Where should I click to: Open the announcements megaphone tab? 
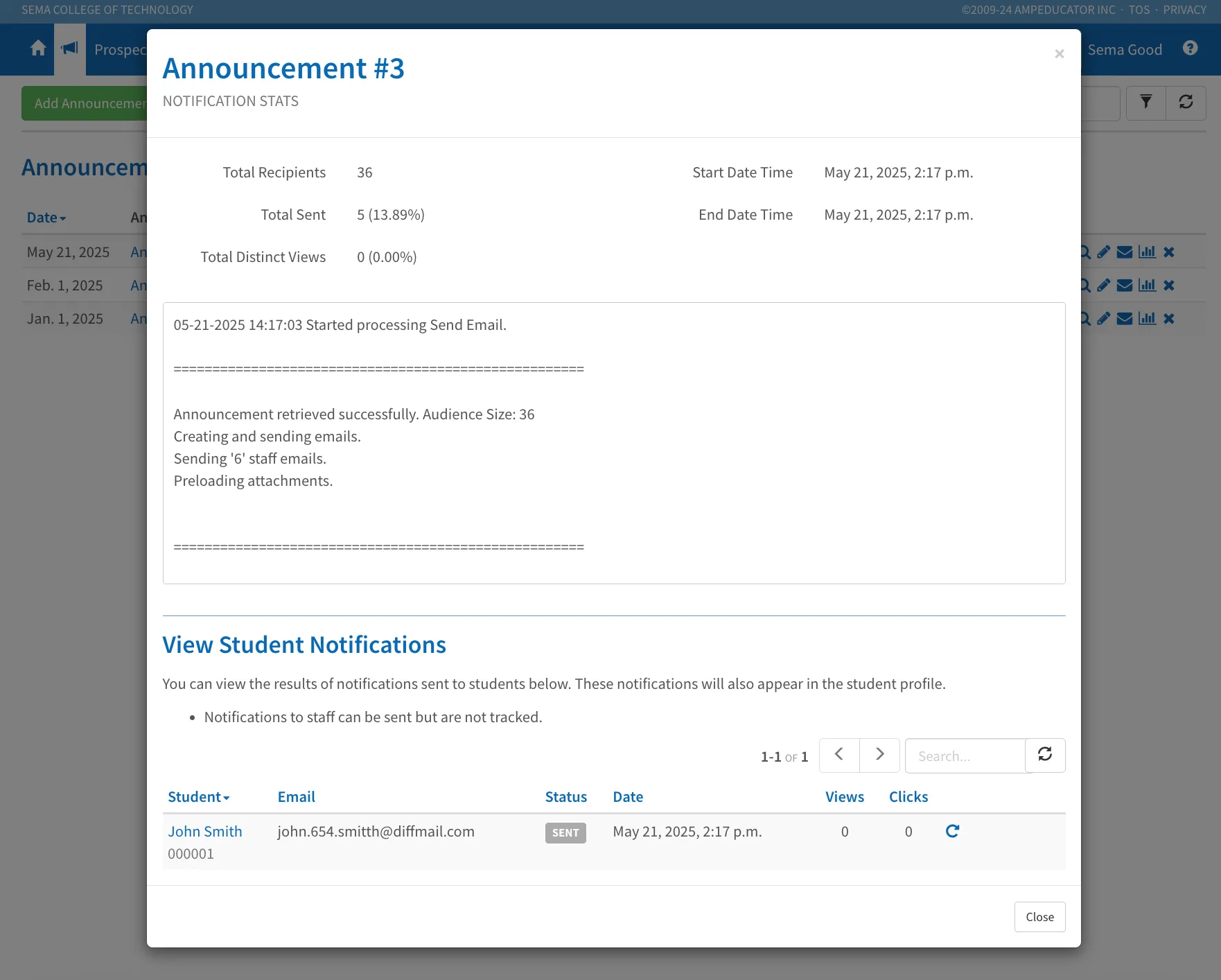coord(69,49)
